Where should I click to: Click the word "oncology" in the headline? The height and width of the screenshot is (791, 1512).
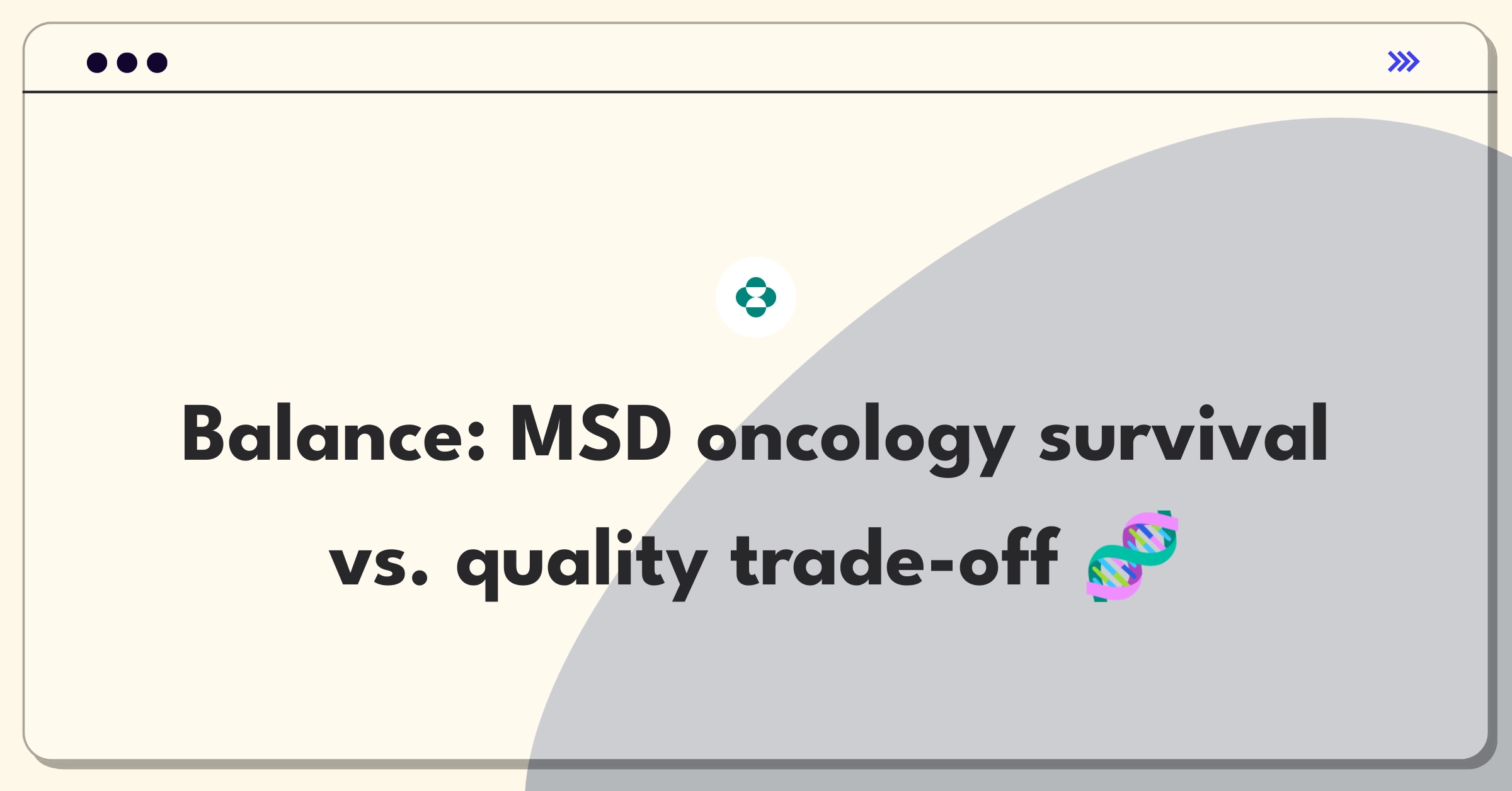tap(856, 441)
